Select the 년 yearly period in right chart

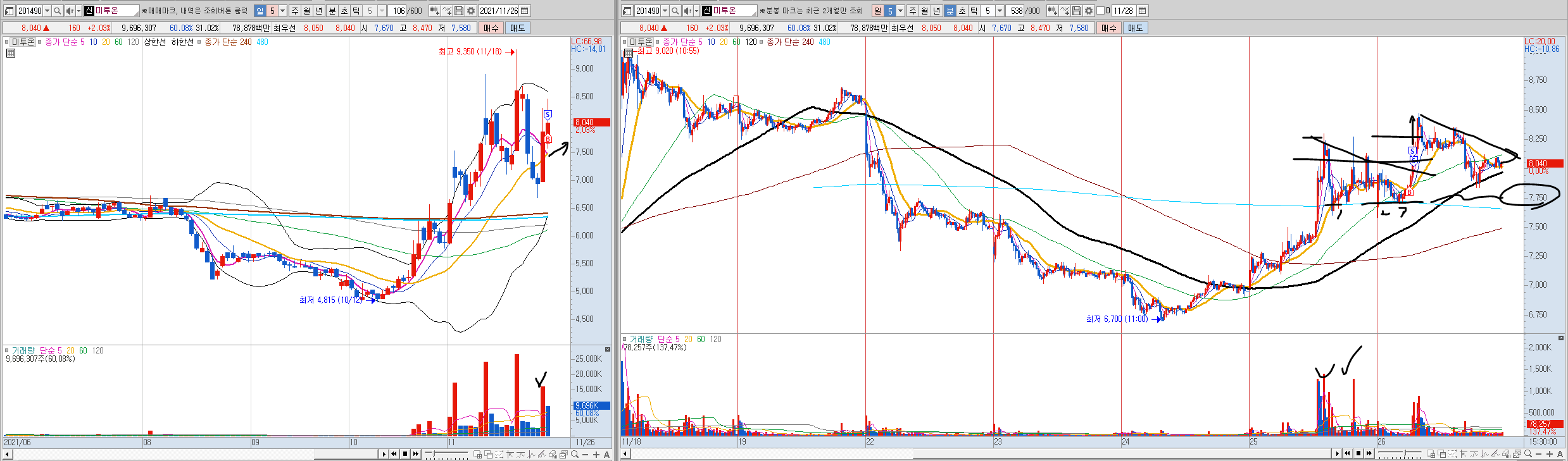(936, 11)
